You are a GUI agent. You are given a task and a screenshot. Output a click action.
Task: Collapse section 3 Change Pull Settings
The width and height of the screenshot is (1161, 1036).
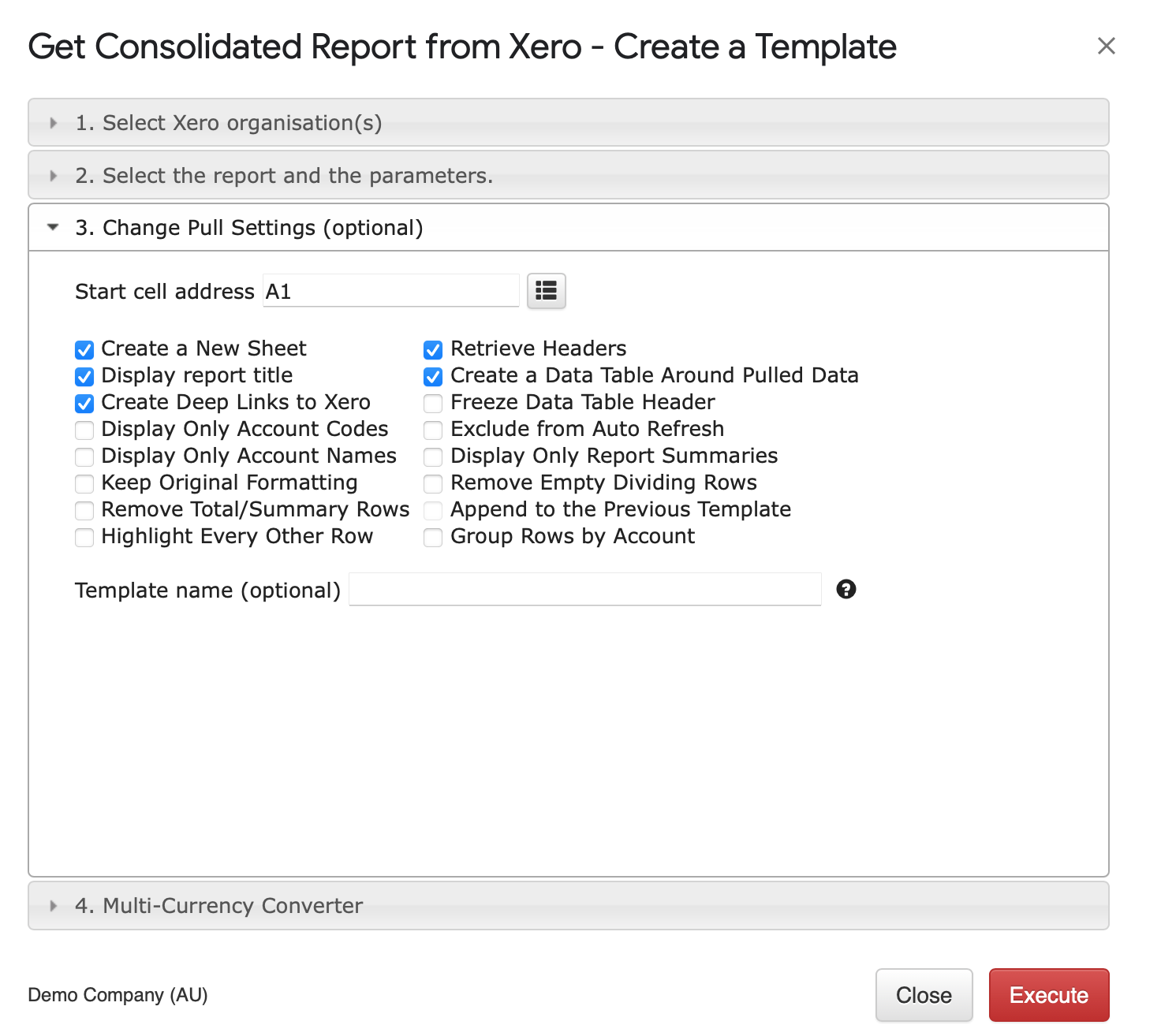tap(568, 228)
